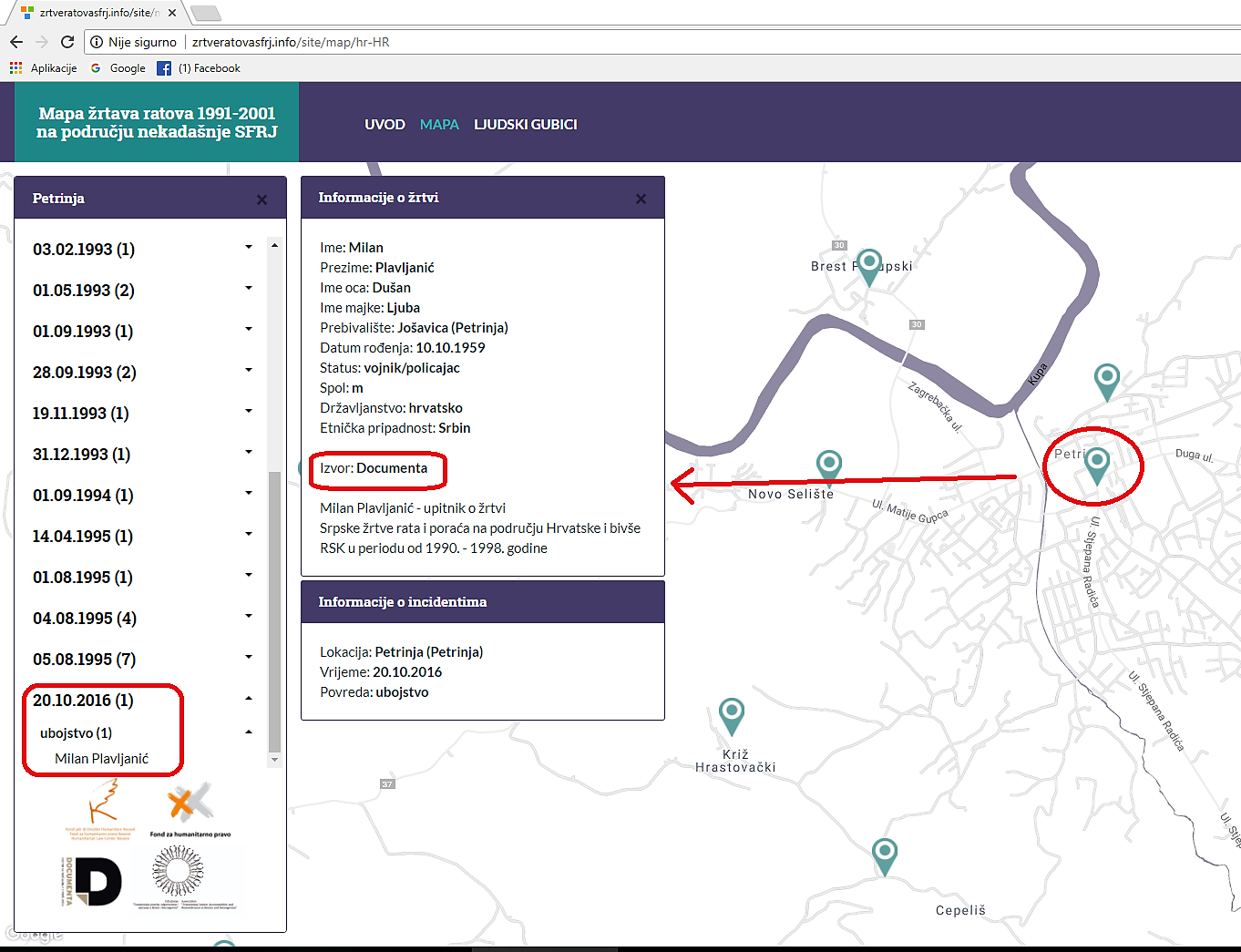Go back using browser back arrow
The width and height of the screenshot is (1241, 952).
point(16,42)
